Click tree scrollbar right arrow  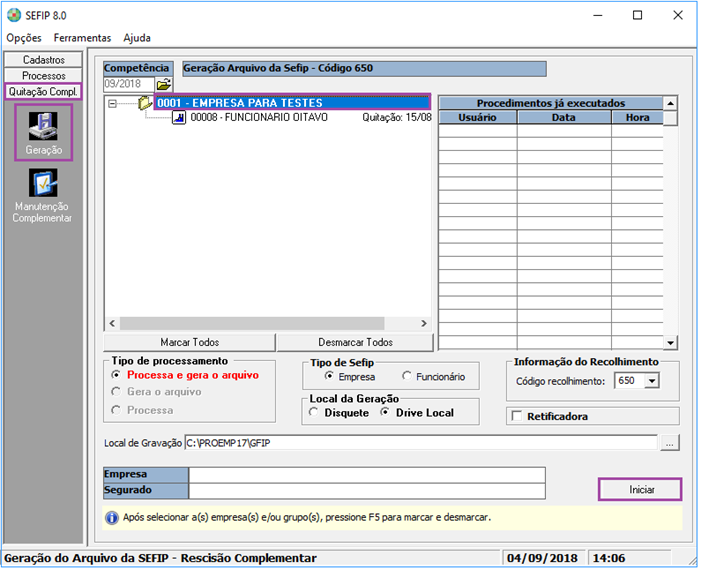(423, 323)
